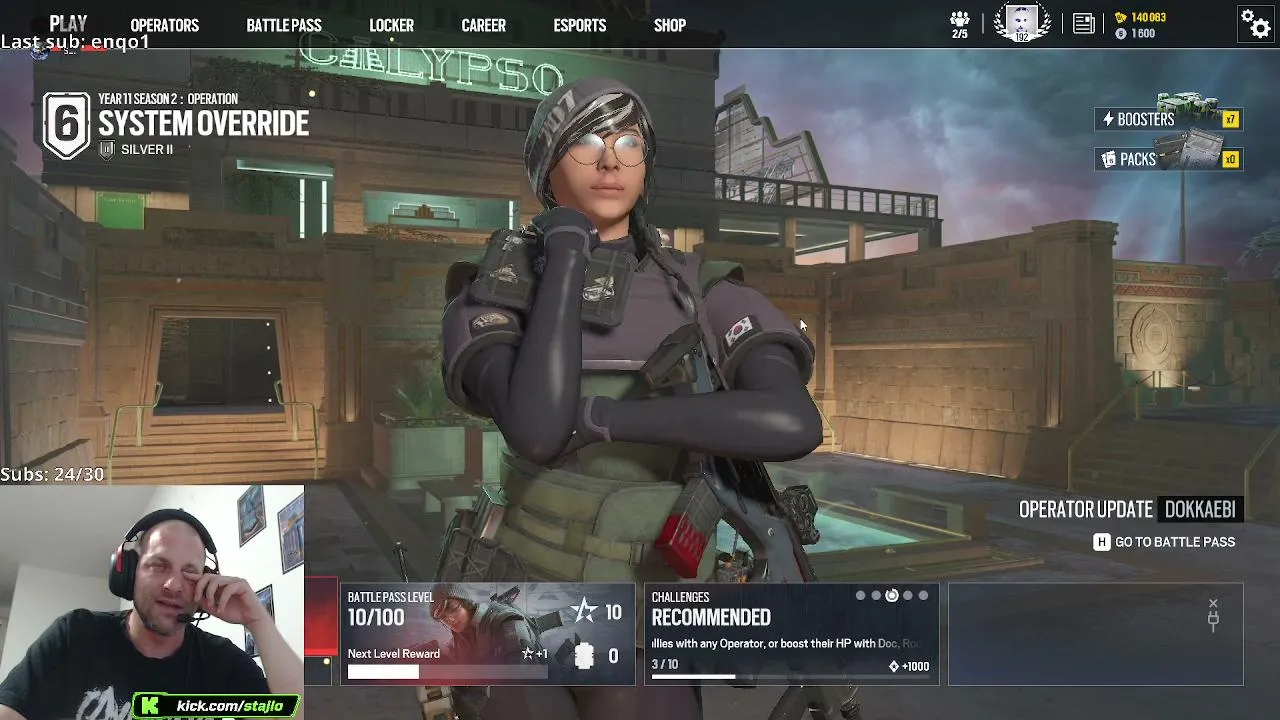Click the 'Last sub: enqo1' overlay text
This screenshot has width=1280, height=720.
[75, 42]
